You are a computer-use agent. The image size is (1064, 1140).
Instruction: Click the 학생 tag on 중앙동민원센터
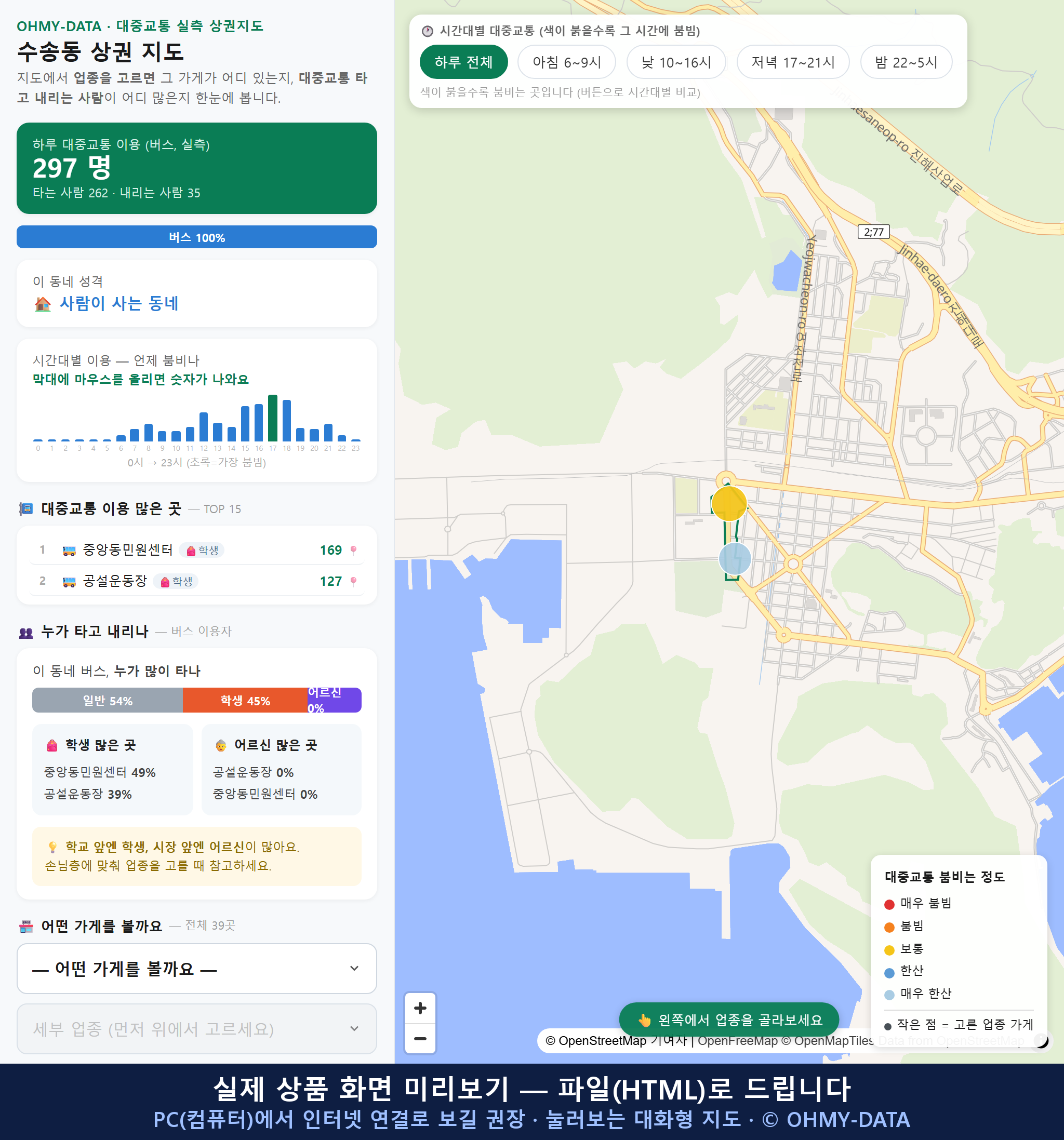pyautogui.click(x=202, y=551)
